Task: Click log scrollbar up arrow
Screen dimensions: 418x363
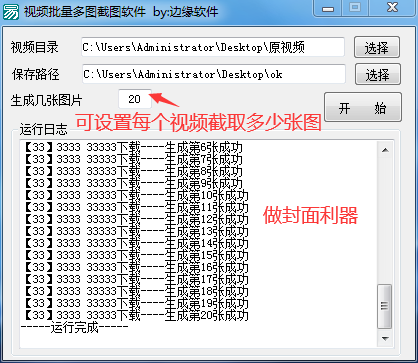Action: click(385, 150)
